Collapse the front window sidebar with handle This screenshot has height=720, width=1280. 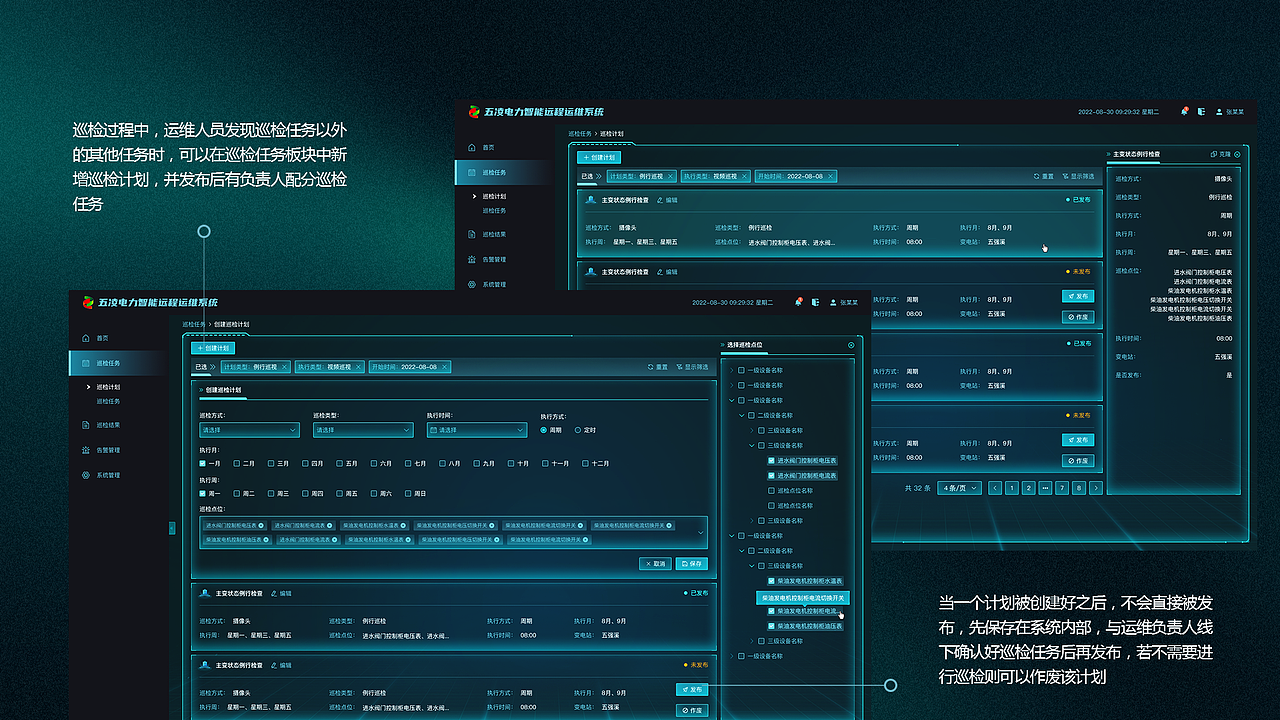tap(171, 527)
